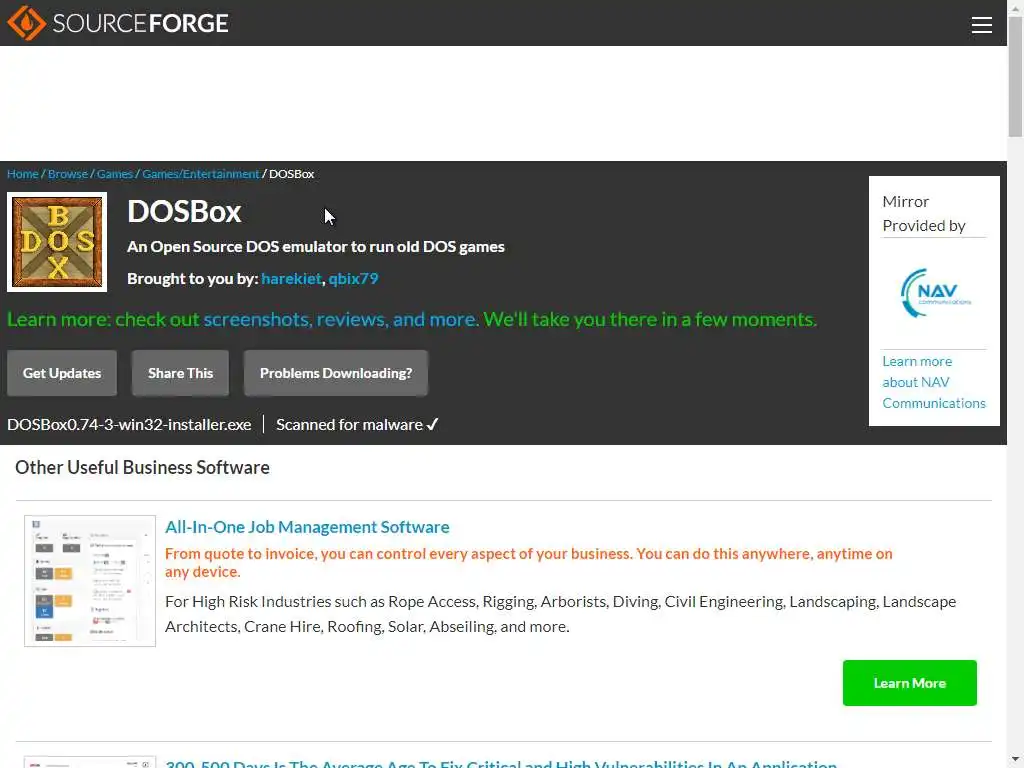This screenshot has width=1024, height=768.
Task: Click 'Scanned for malware' text
Action: click(349, 424)
